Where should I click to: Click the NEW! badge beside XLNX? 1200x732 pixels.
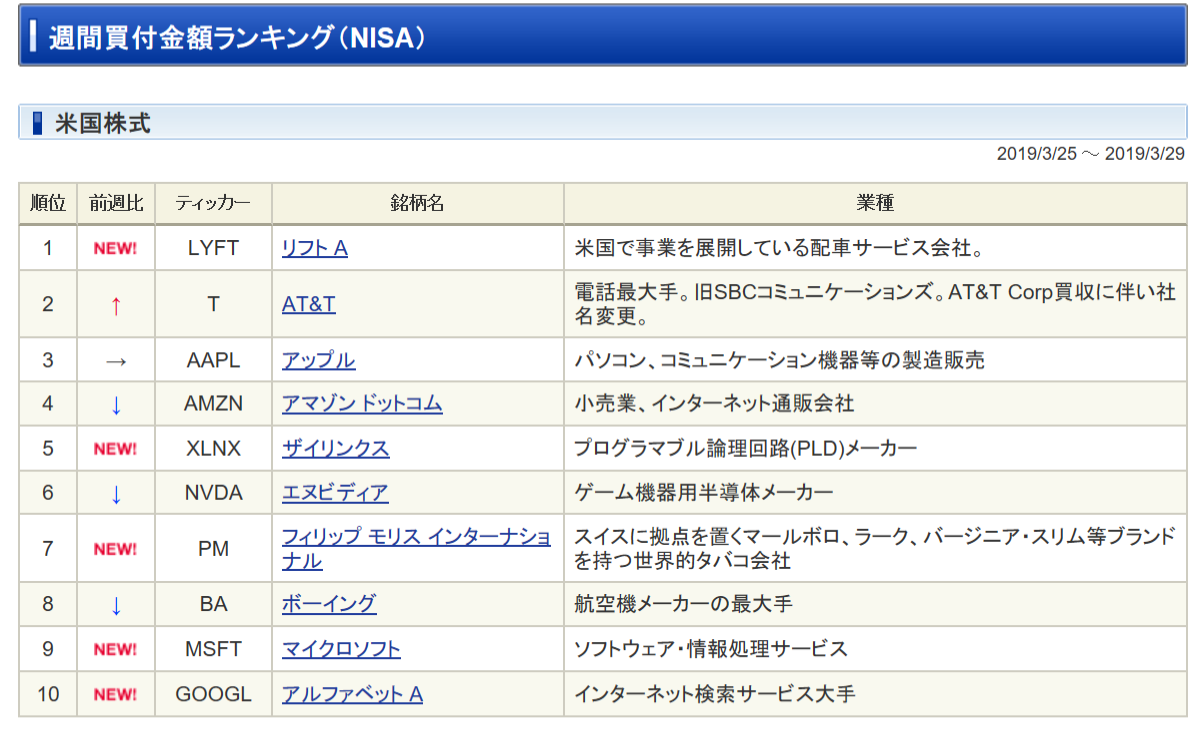point(115,450)
